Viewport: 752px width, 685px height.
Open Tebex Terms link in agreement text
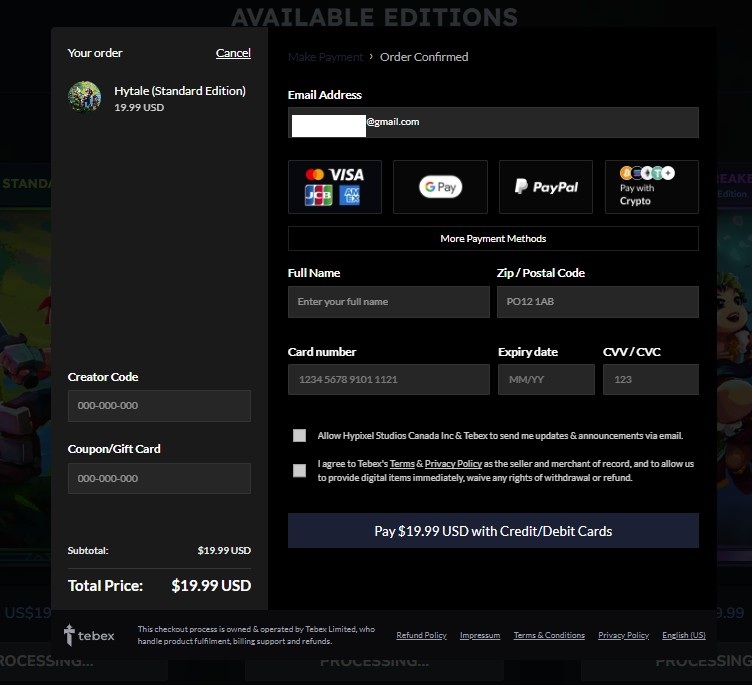[x=402, y=464]
